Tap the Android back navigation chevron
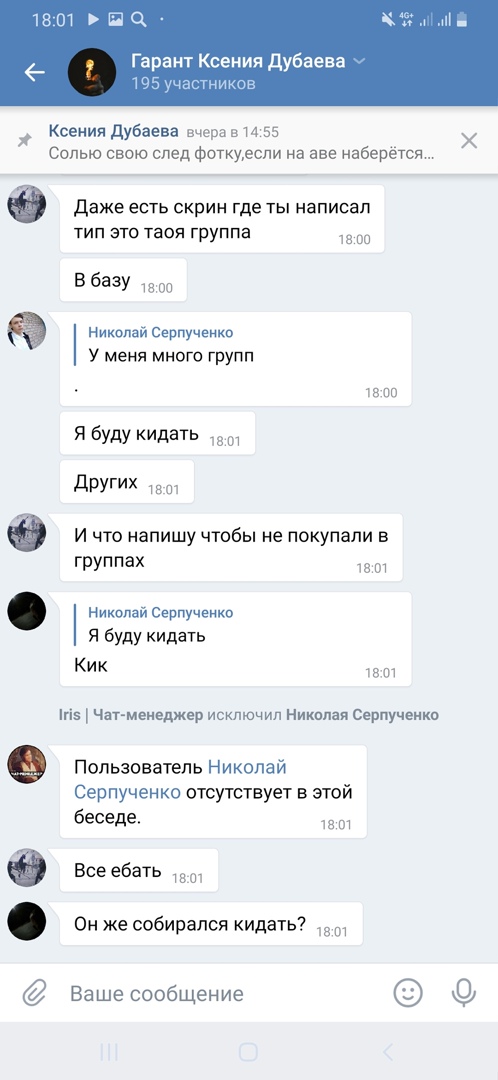This screenshot has height=1080, width=498. (x=388, y=1052)
